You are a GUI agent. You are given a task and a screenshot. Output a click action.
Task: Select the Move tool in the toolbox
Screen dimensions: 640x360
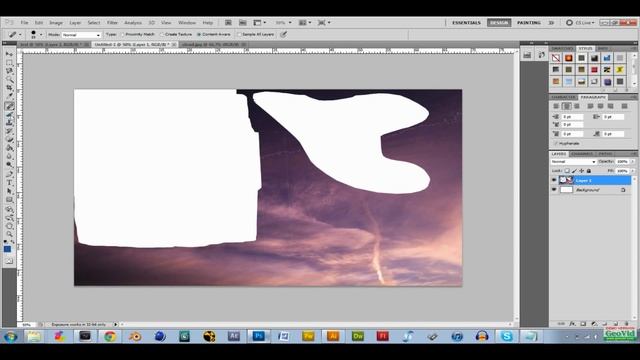click(9, 54)
